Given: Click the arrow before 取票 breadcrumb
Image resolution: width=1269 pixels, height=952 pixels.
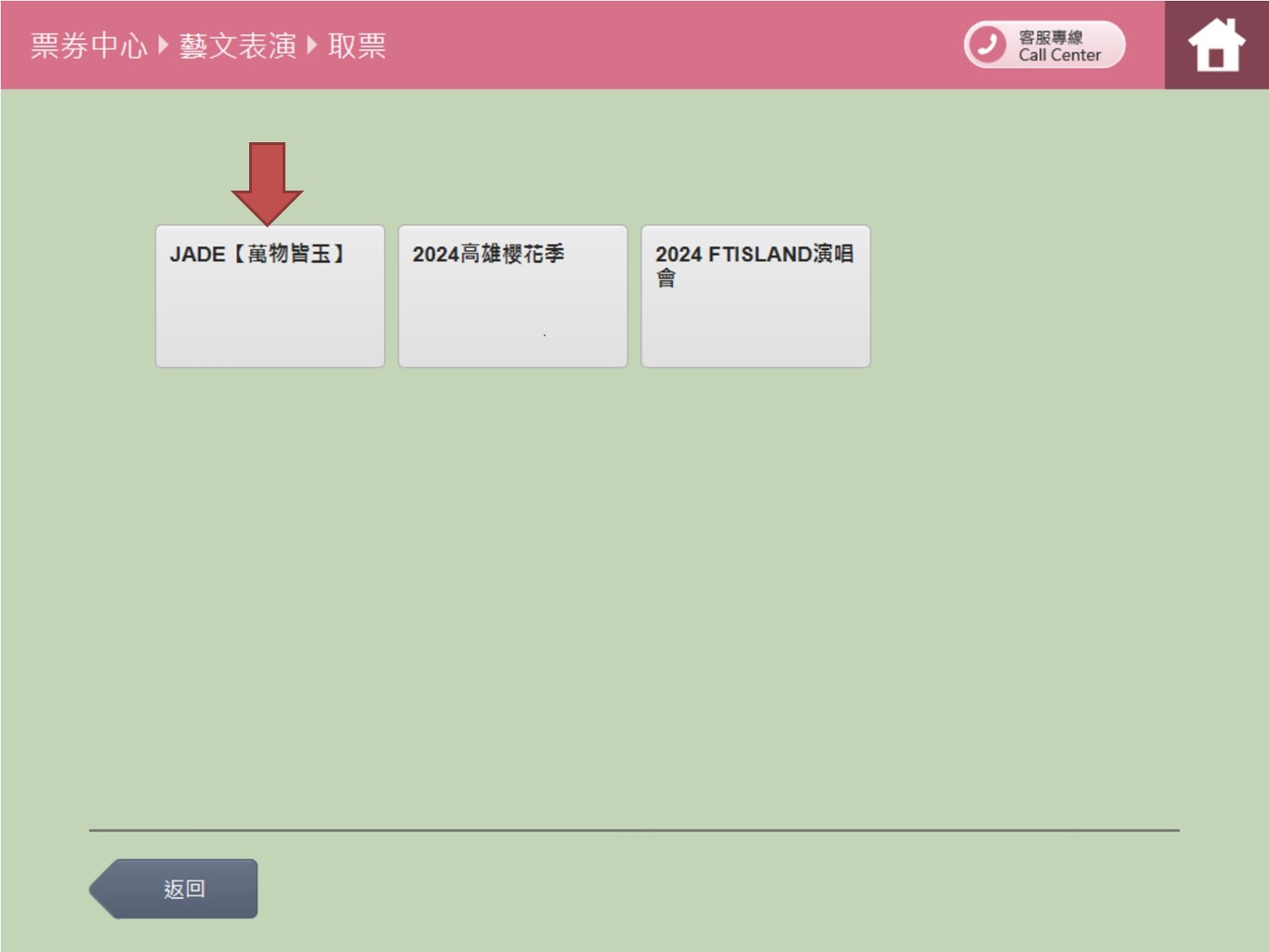Looking at the screenshot, I should pos(312,45).
